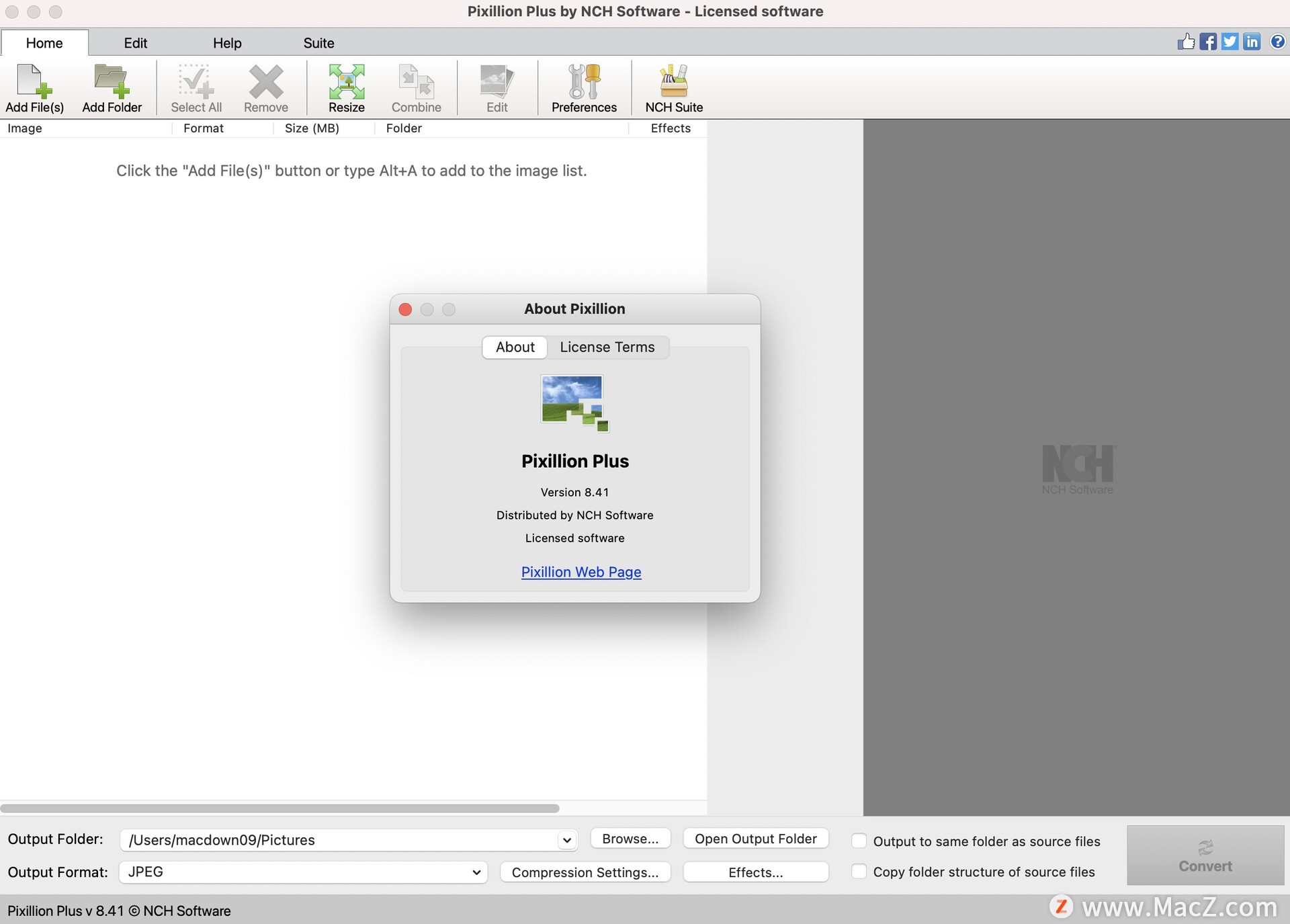
Task: Click the Facebook share icon
Action: (x=1208, y=42)
